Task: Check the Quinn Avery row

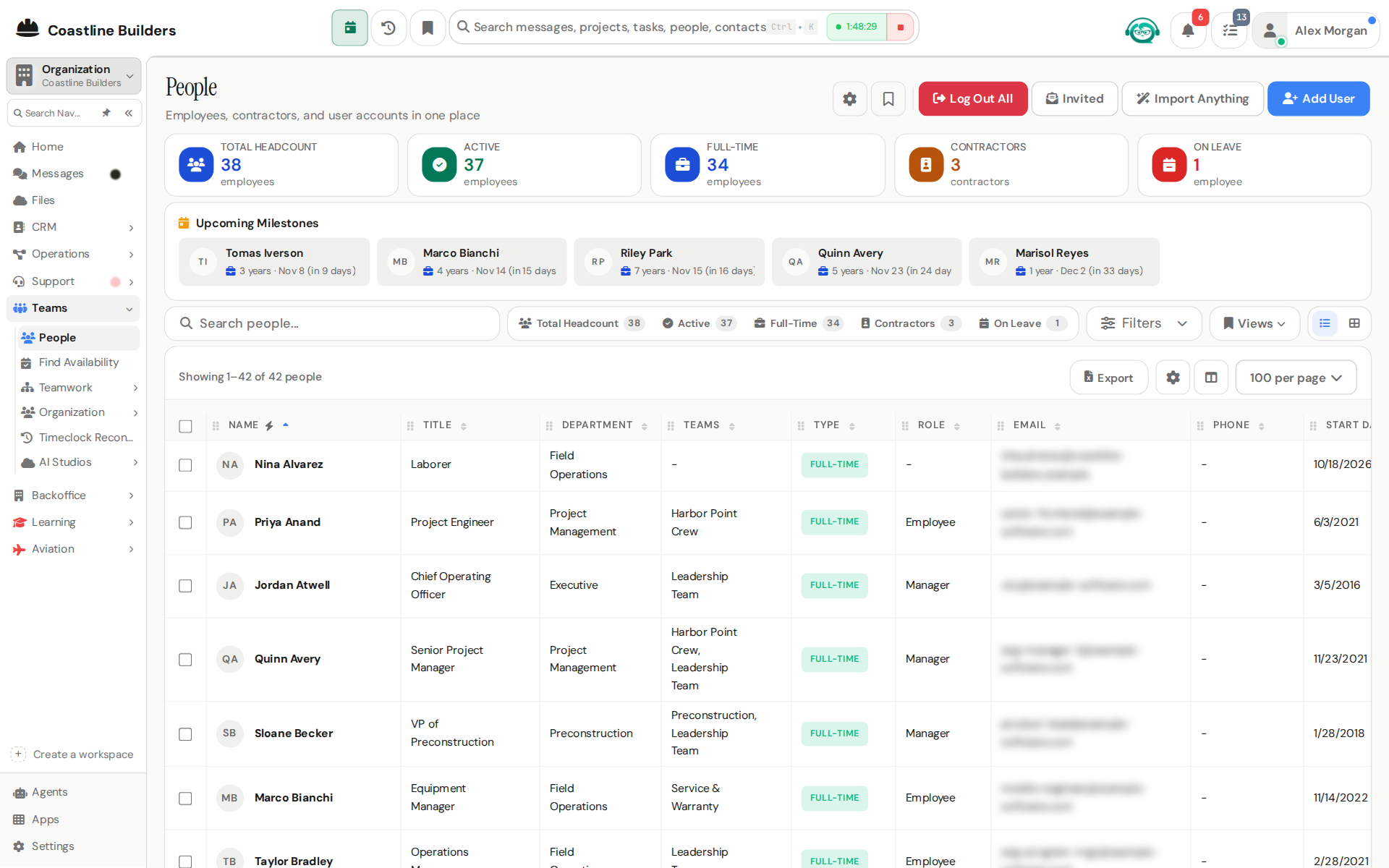Action: 185,660
